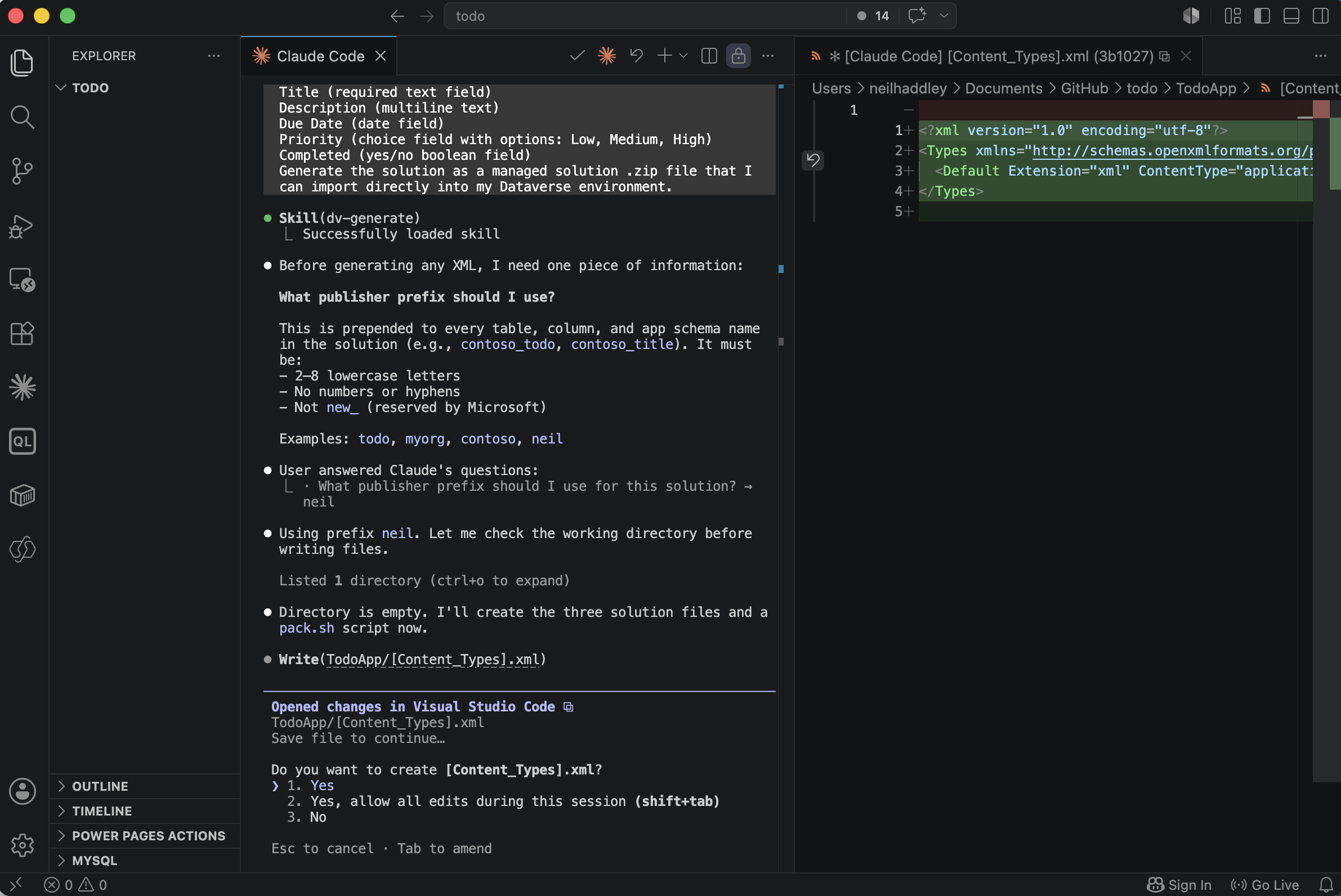Image resolution: width=1341 pixels, height=896 pixels.
Task: Toggle the secondary side bar
Action: point(1320,15)
